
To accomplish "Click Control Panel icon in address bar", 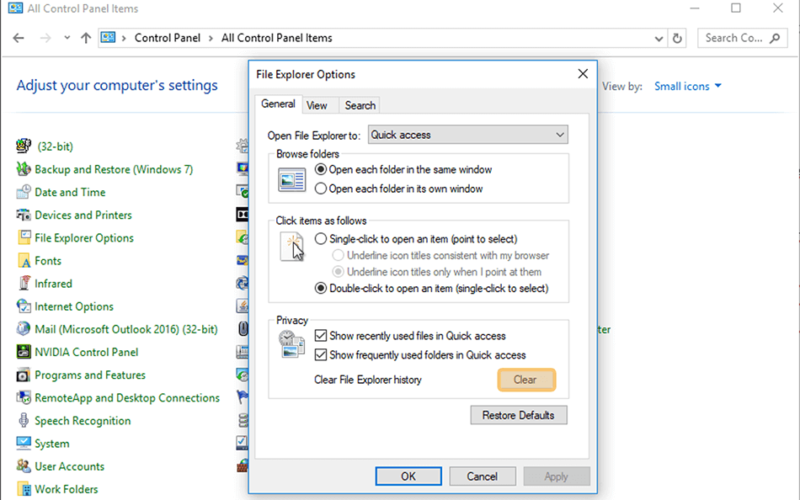I will tap(108, 37).
